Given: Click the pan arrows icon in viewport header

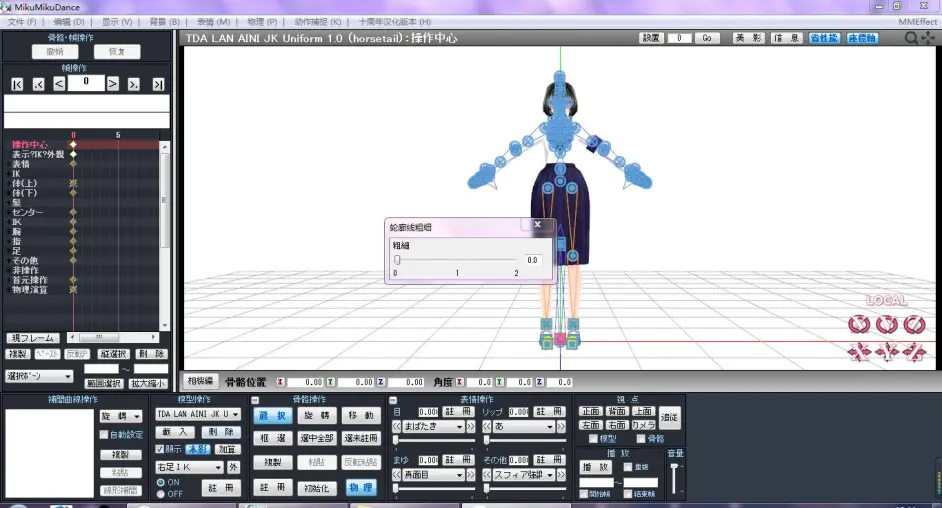Looking at the screenshot, I should click(x=928, y=38).
